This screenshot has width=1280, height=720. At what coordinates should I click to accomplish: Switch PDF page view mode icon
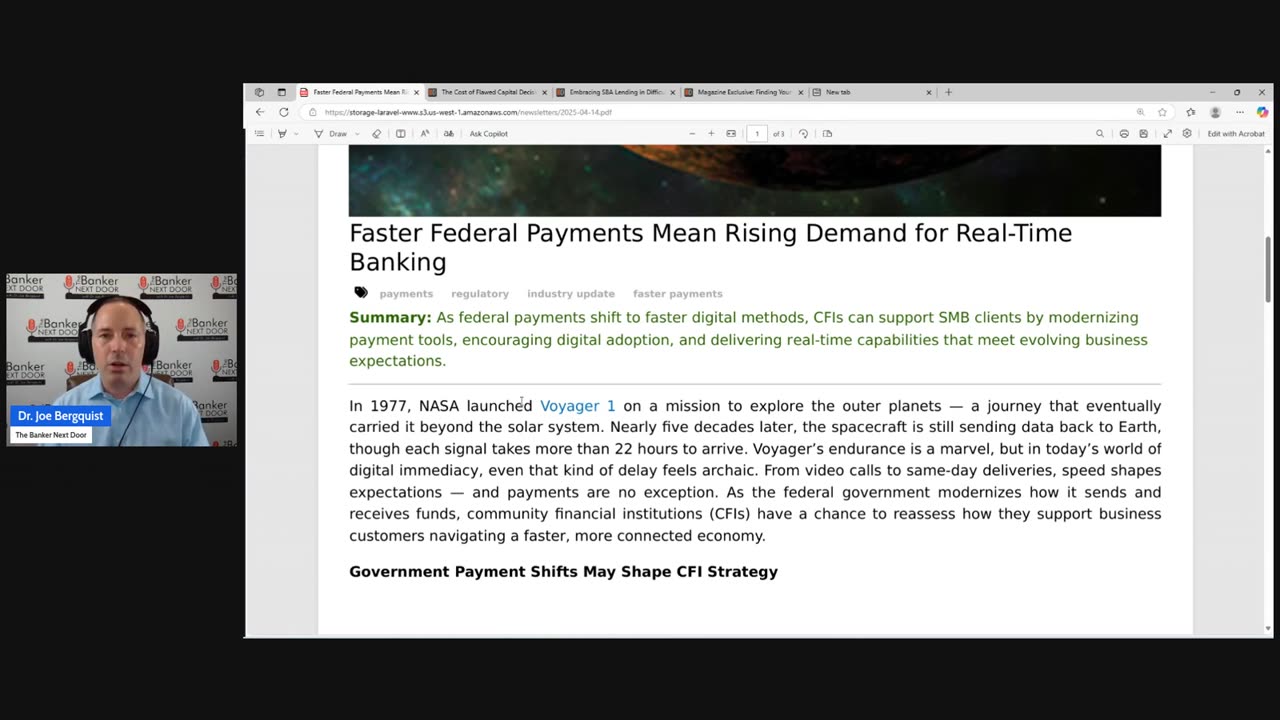click(x=827, y=133)
